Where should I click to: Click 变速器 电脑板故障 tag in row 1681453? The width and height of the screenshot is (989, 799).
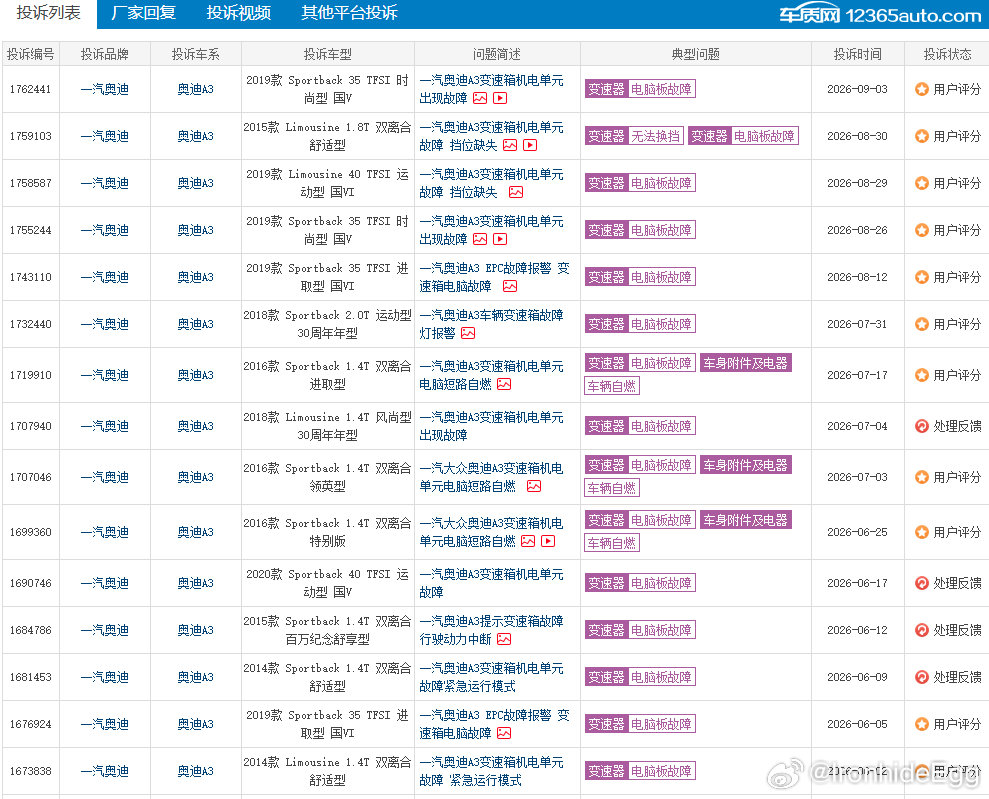tap(640, 677)
